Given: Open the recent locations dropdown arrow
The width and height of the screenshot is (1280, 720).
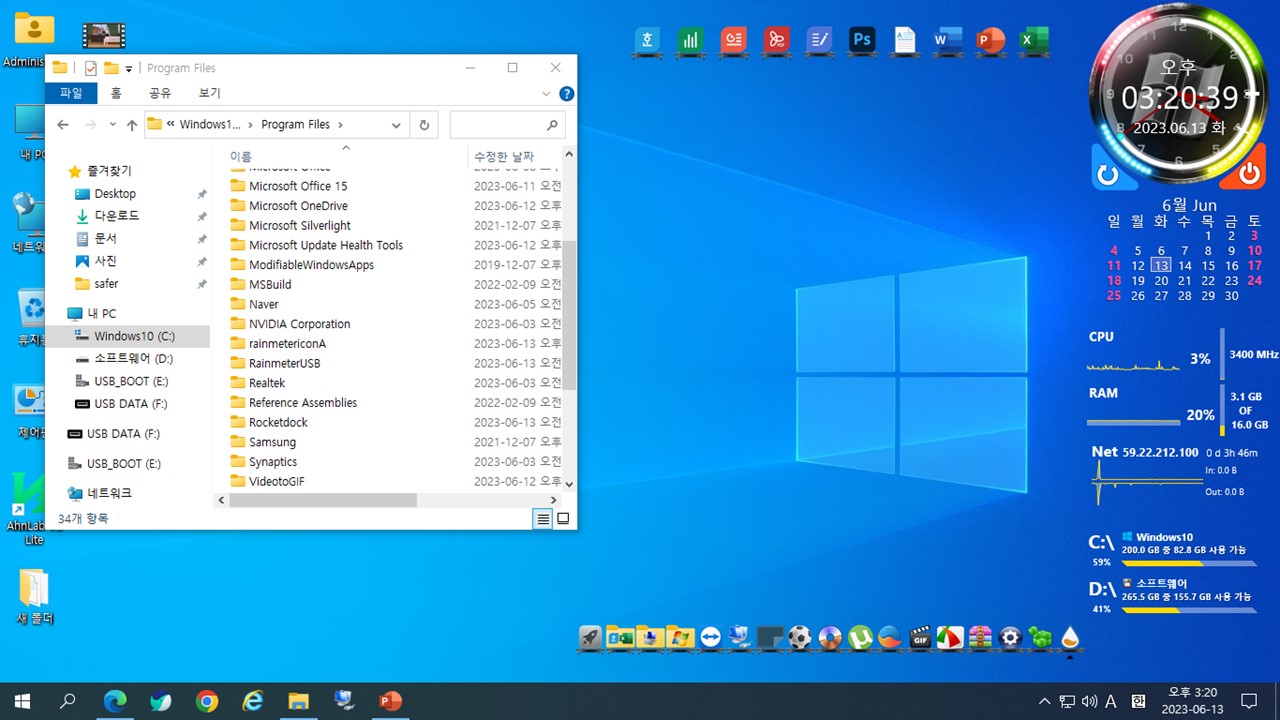Looking at the screenshot, I should coord(112,125).
